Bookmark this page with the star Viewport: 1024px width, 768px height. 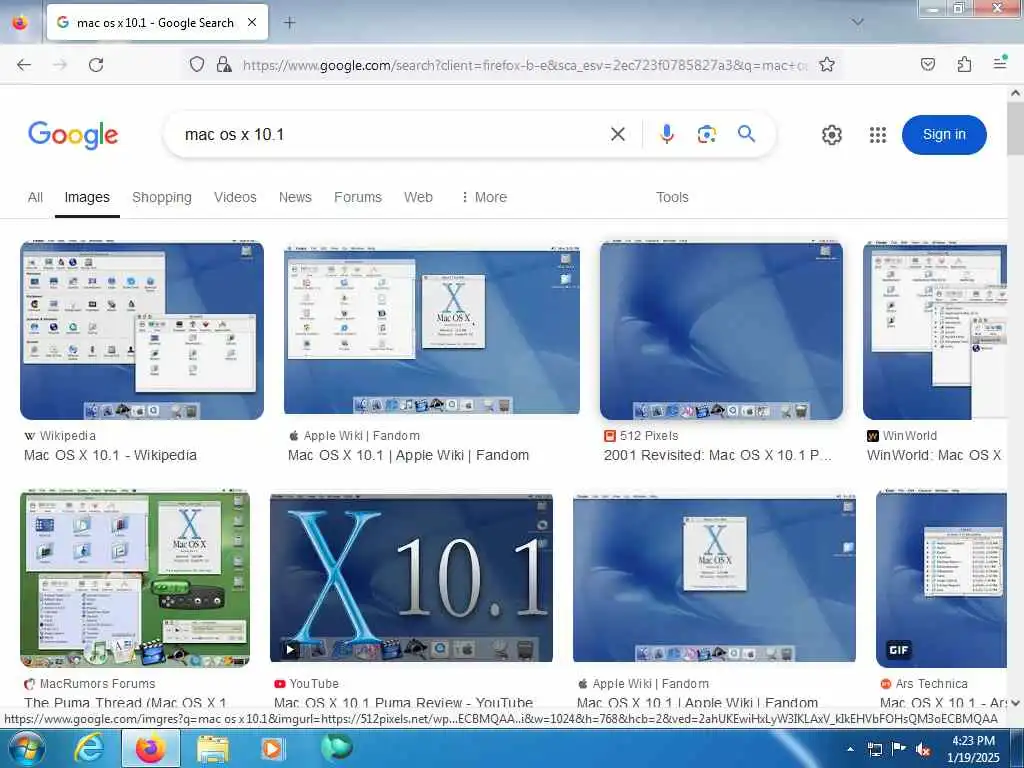point(827,64)
